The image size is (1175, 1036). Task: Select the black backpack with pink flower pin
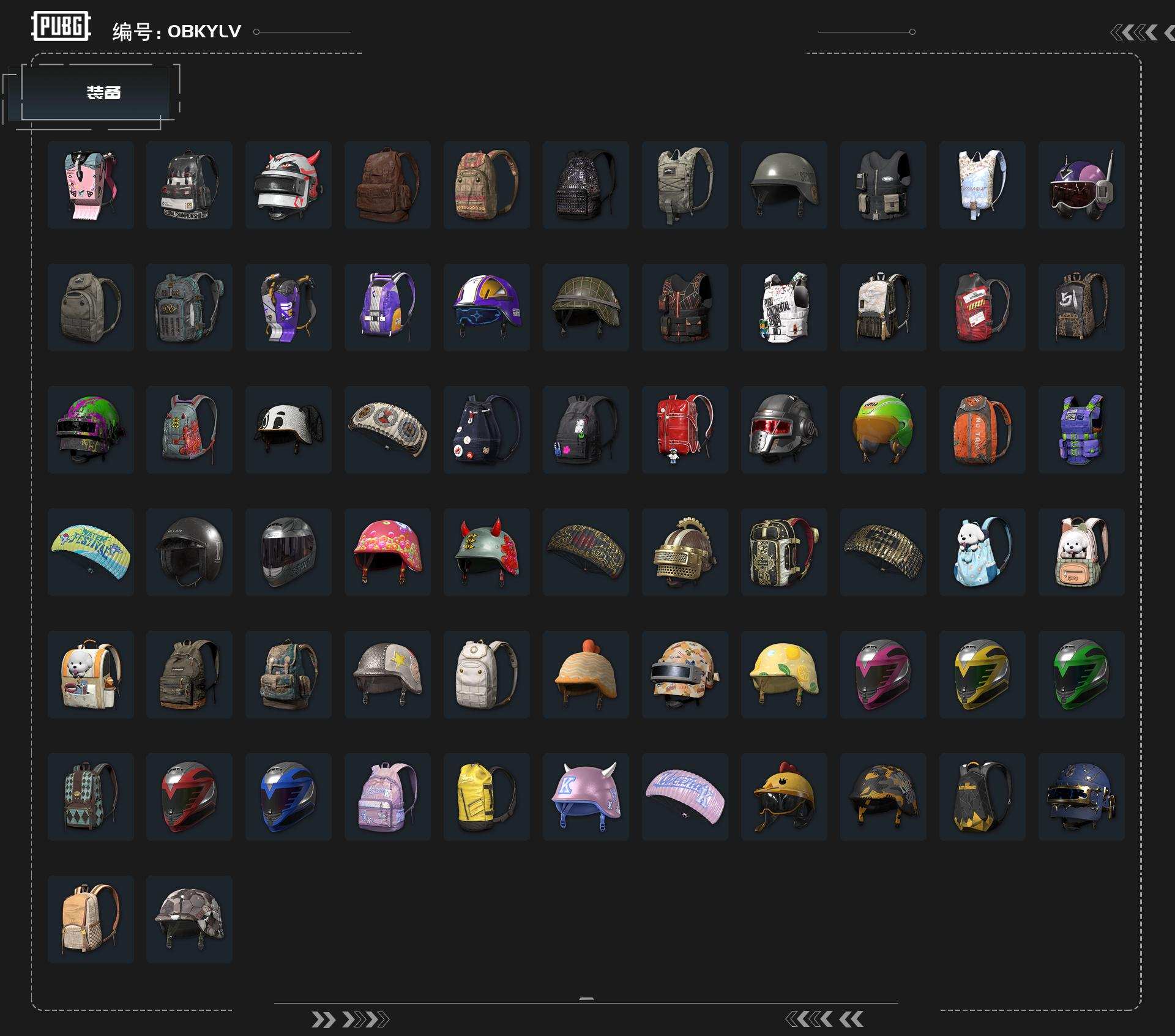coord(586,430)
